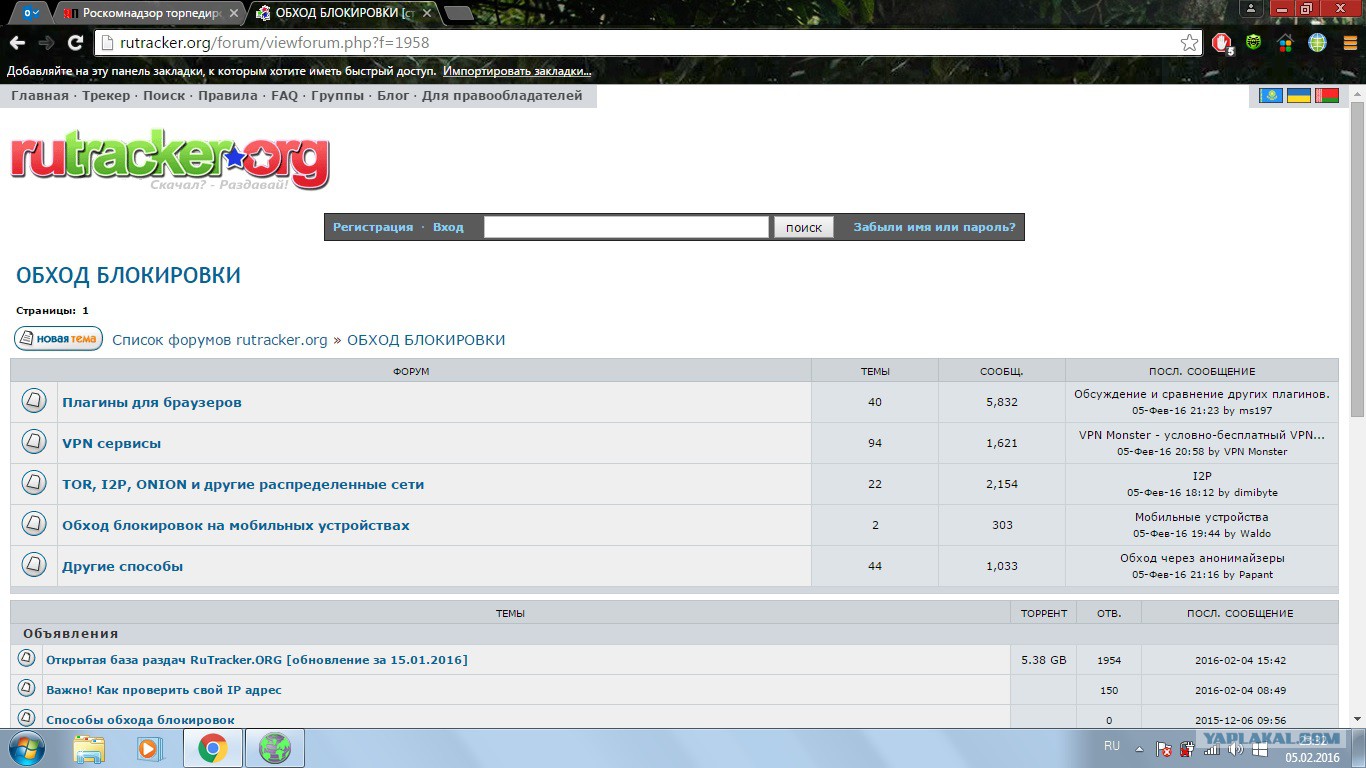Viewport: 1366px width, 768px height.
Task: Click folder icon beside VPN сервисы
Action: pyautogui.click(x=34, y=442)
